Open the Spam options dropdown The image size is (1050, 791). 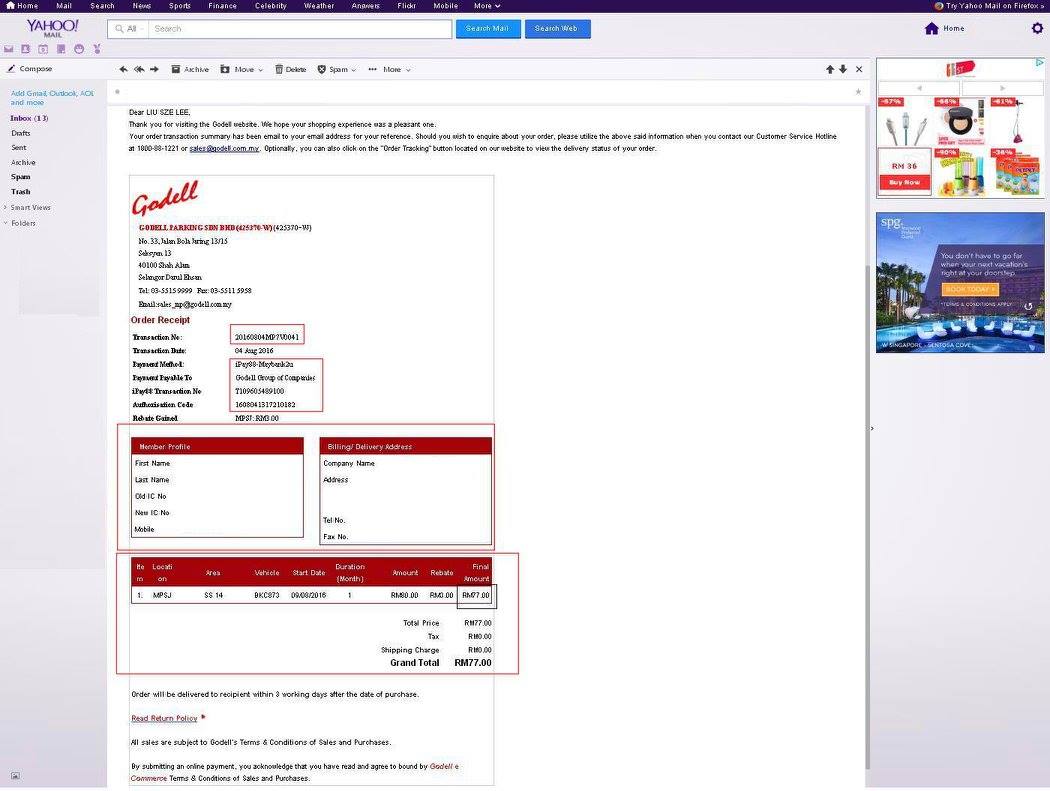click(336, 69)
